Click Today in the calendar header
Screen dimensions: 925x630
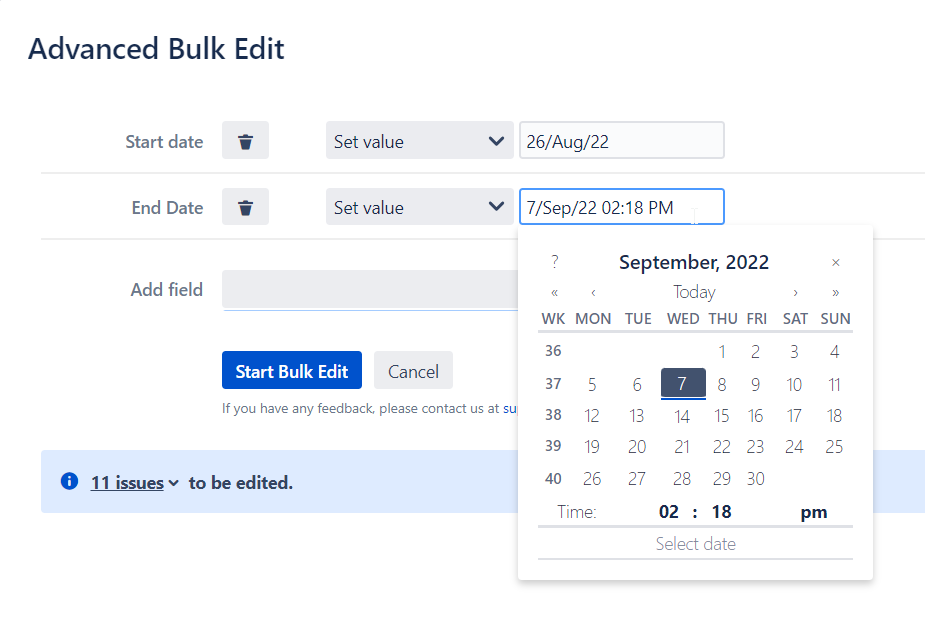click(694, 292)
